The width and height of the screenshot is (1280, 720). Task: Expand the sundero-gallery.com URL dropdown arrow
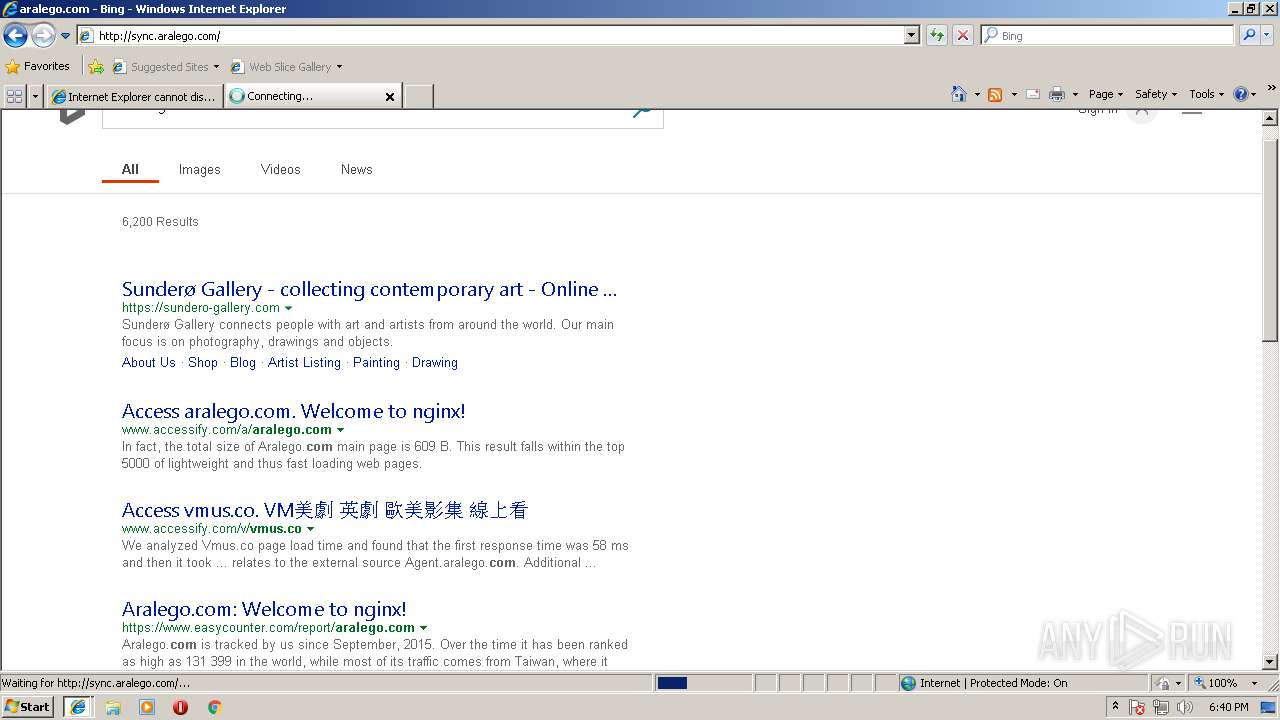pos(289,308)
